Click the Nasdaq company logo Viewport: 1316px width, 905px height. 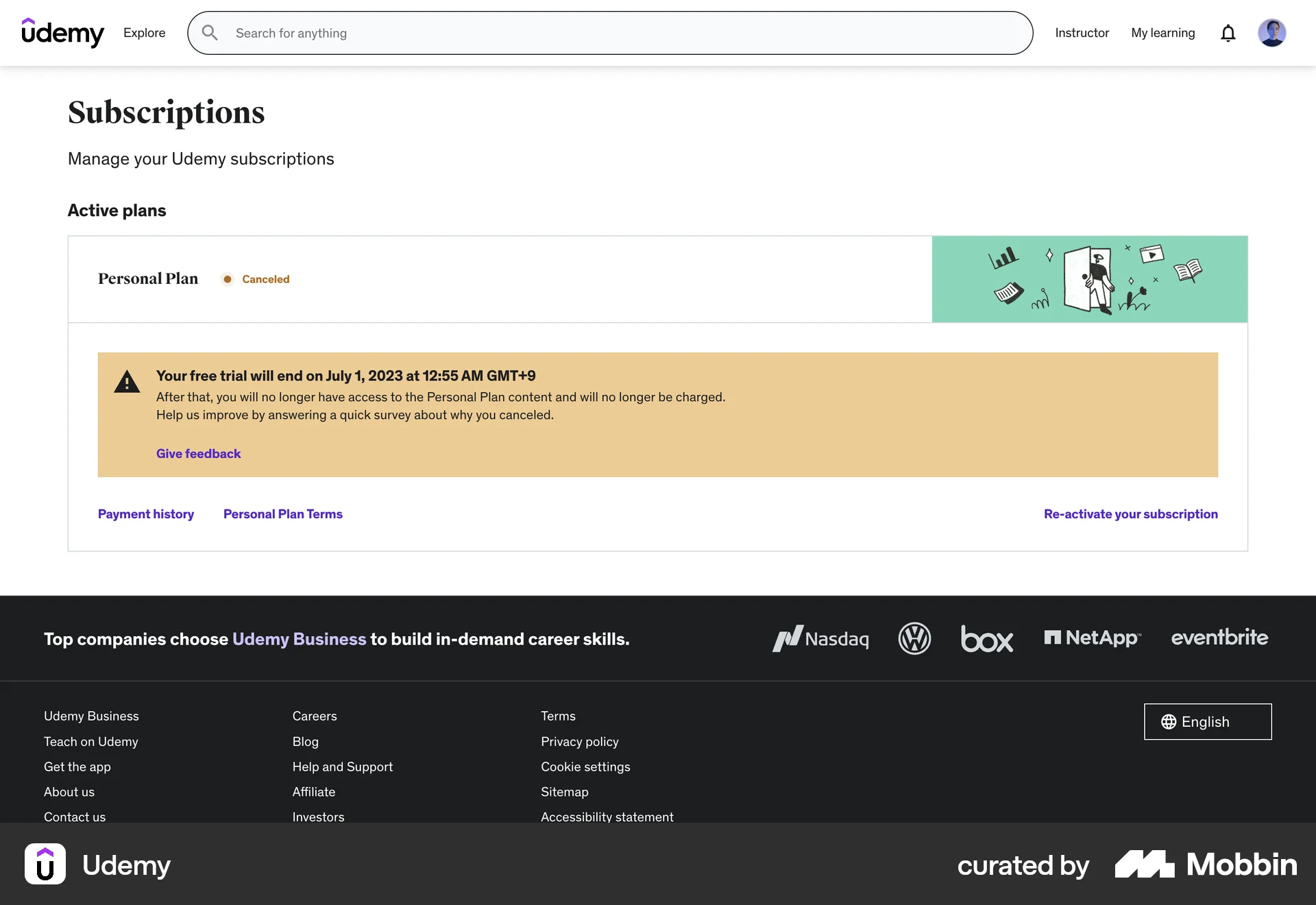820,638
